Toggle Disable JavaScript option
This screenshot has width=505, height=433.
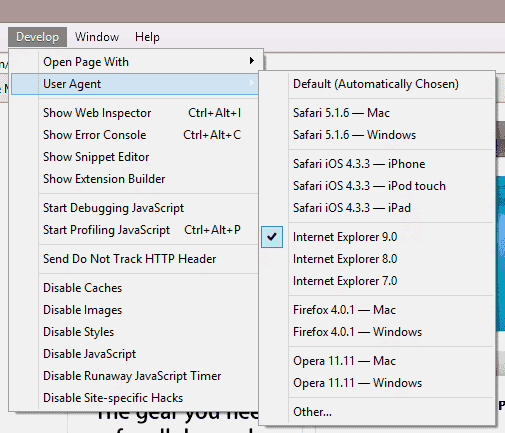[x=135, y=354]
